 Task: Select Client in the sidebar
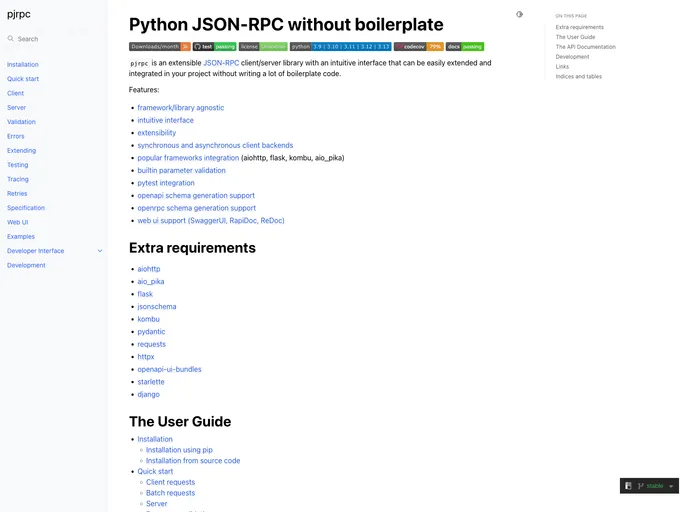(15, 93)
